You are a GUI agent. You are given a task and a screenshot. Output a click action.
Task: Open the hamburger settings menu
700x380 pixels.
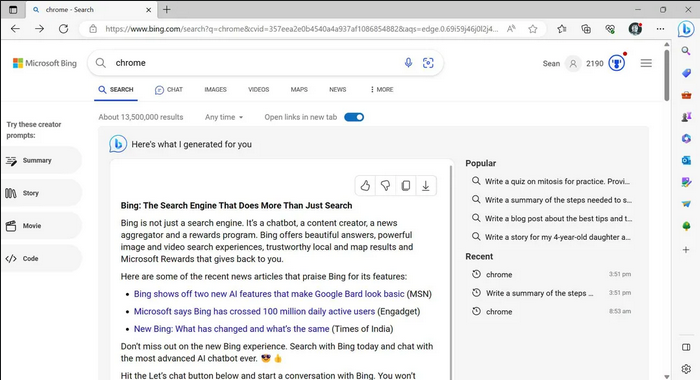pyautogui.click(x=646, y=63)
